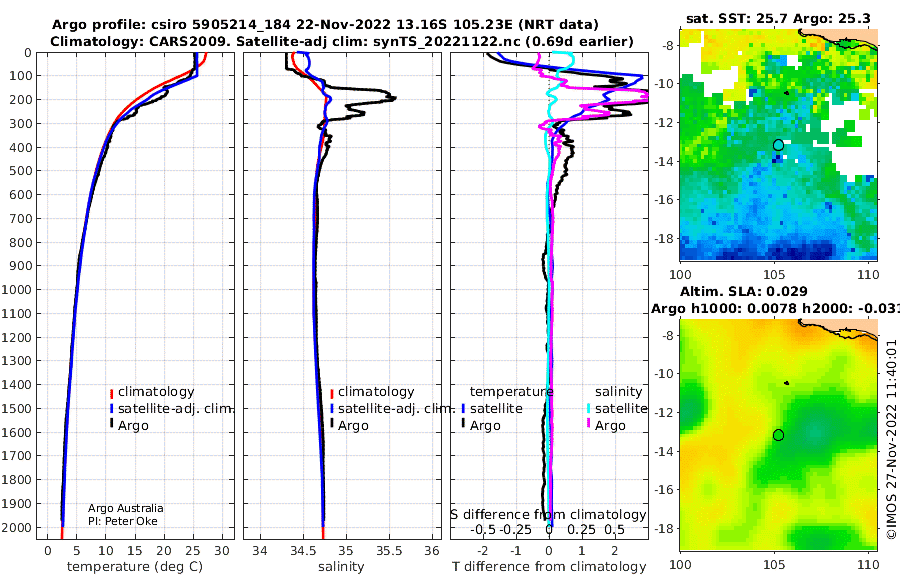
Task: Click the 'Argo Australia' text
Action: (125, 508)
